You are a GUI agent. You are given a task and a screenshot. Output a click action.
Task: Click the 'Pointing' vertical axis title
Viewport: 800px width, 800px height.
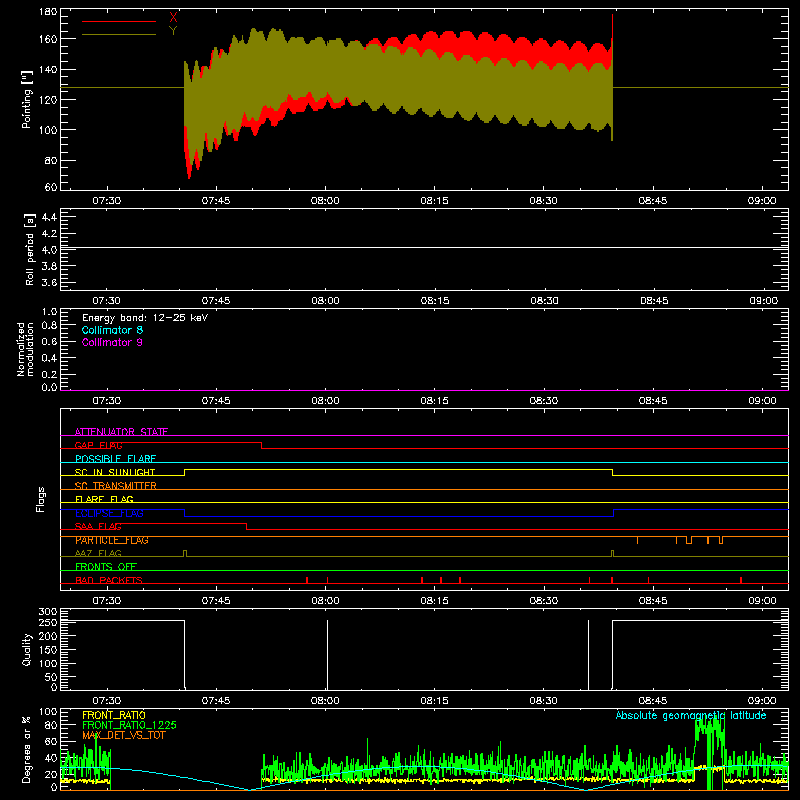27,99
